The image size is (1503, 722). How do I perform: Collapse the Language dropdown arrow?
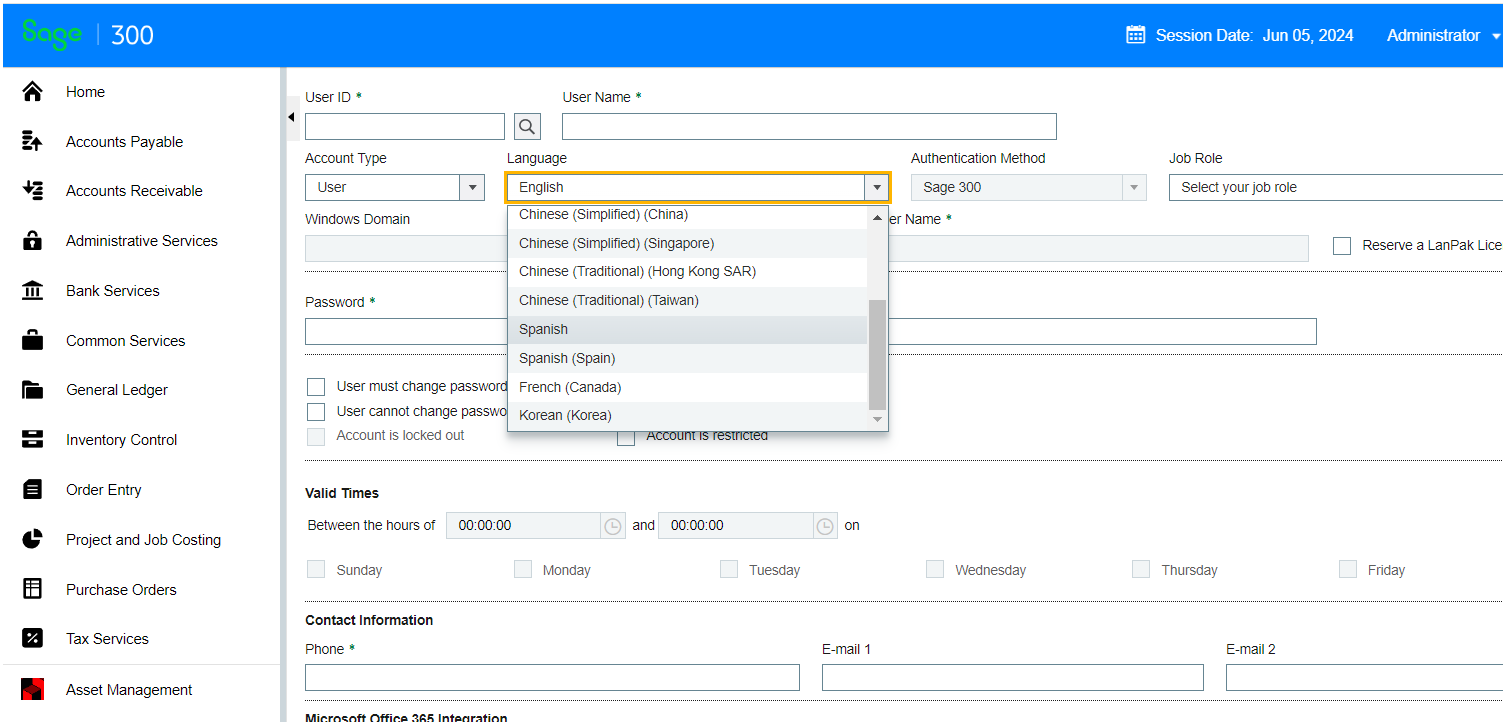tap(877, 187)
